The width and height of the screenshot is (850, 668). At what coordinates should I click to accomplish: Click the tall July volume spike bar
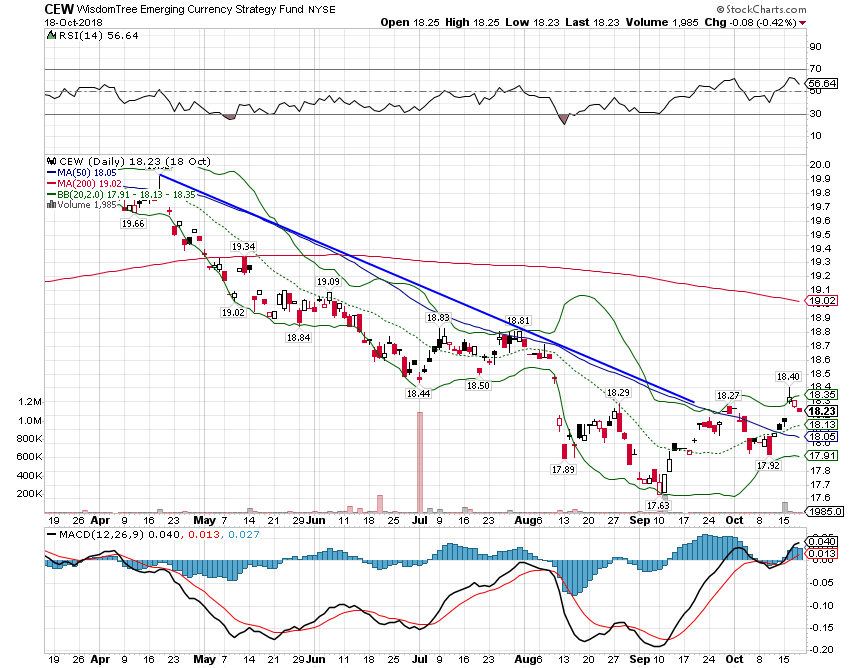420,462
